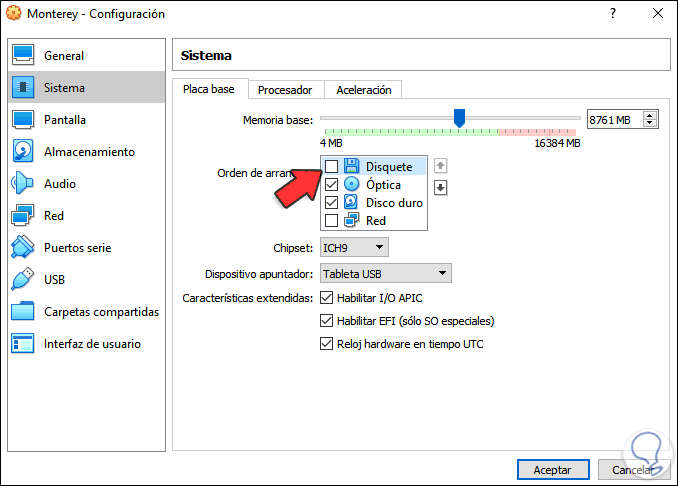Select the Puertos serie connector icon

point(23,248)
